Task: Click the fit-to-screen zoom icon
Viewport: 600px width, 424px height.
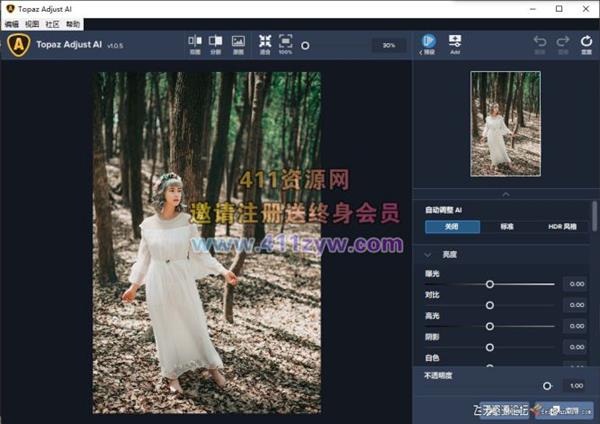Action: (x=265, y=42)
